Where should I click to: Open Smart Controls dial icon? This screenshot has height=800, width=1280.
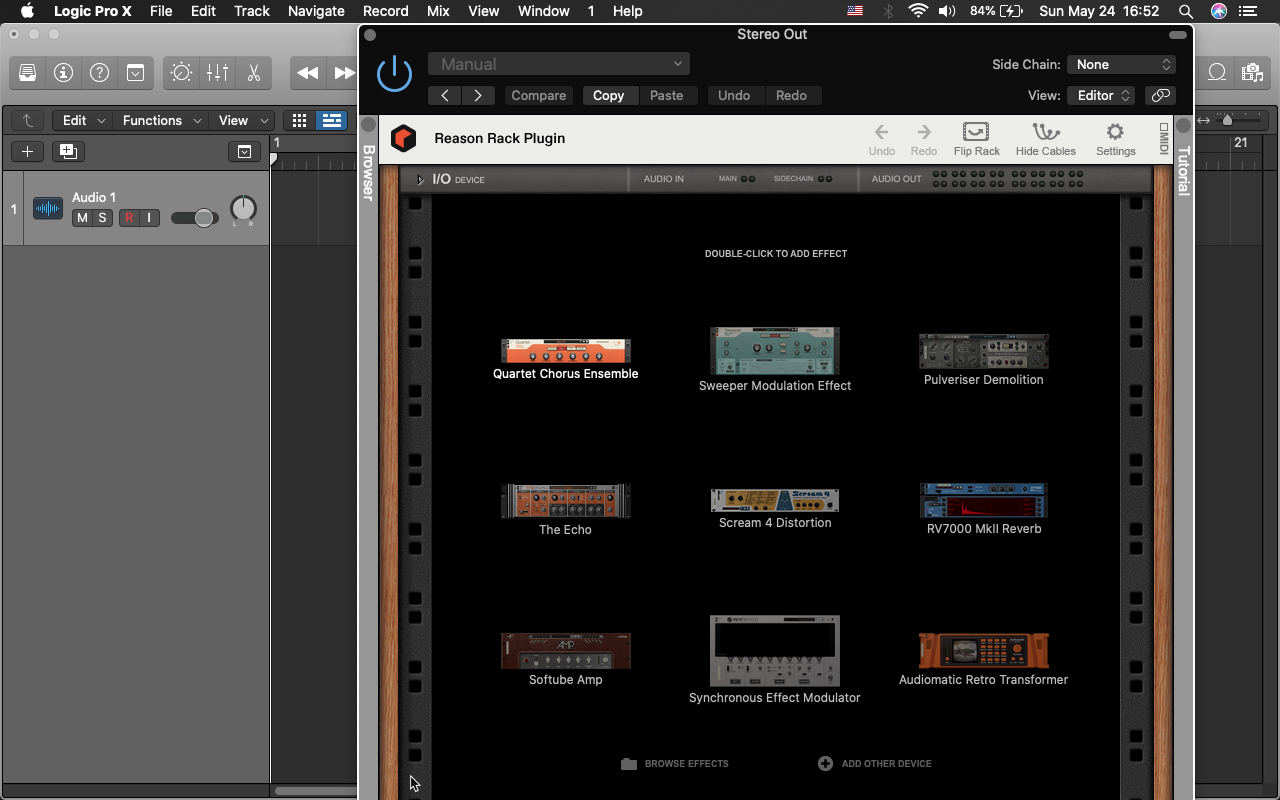pyautogui.click(x=181, y=73)
